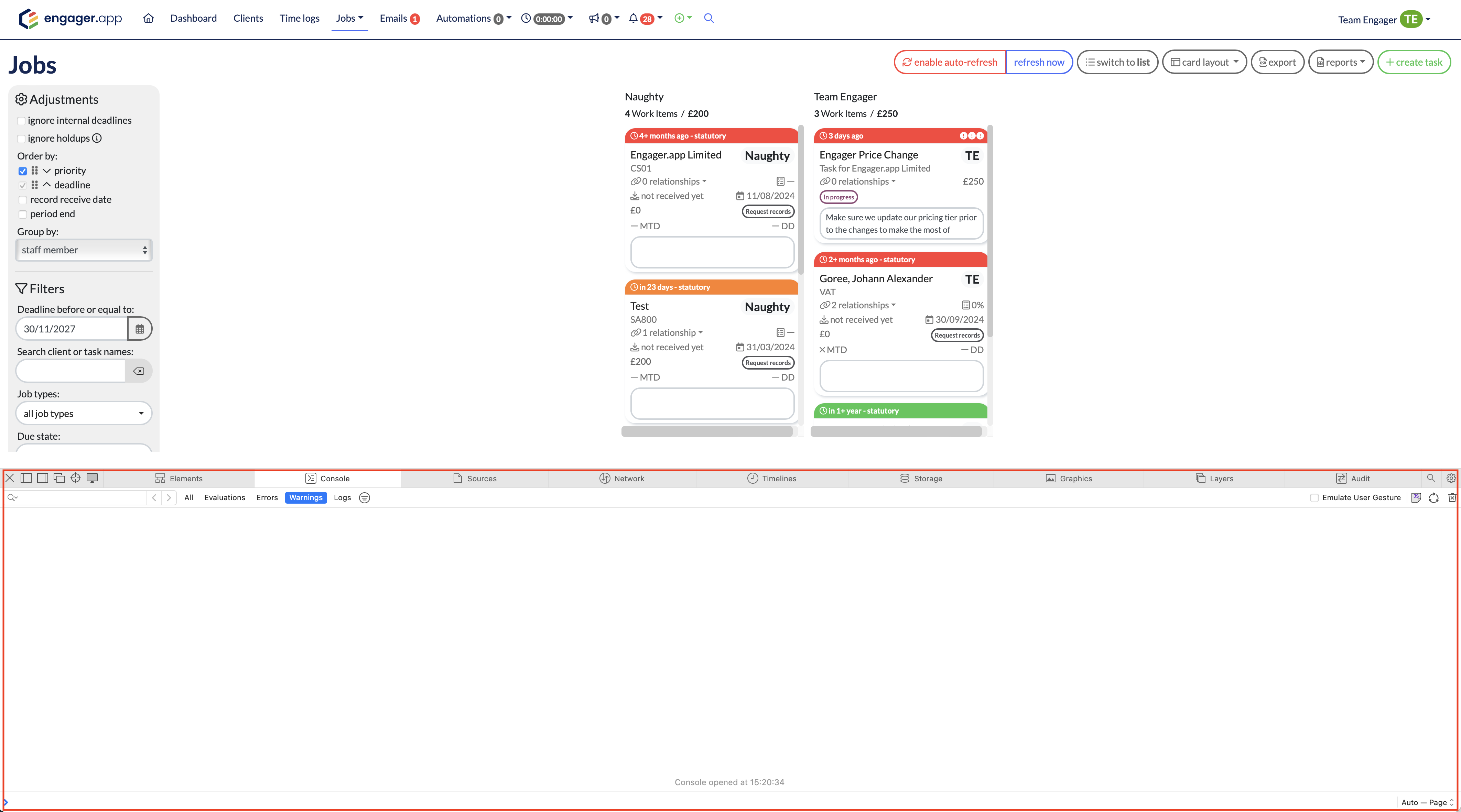Viewport: 1461px width, 812px height.
Task: Open the Web Inspector search icon
Action: pyautogui.click(x=1430, y=478)
